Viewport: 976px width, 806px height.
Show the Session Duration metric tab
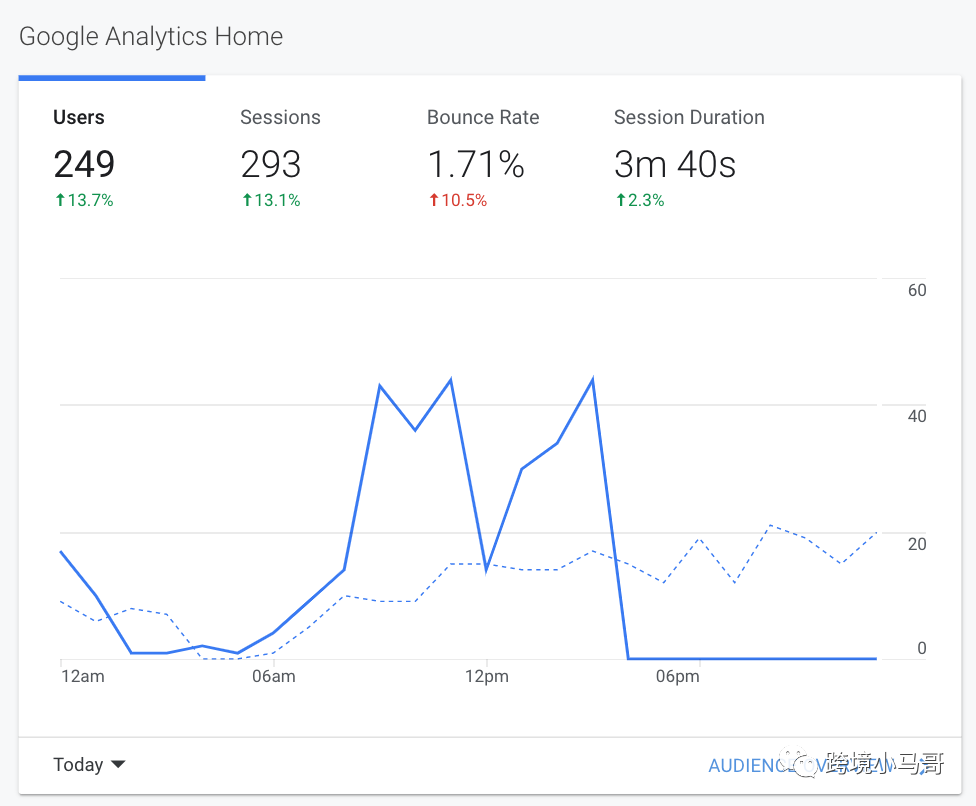coord(689,118)
